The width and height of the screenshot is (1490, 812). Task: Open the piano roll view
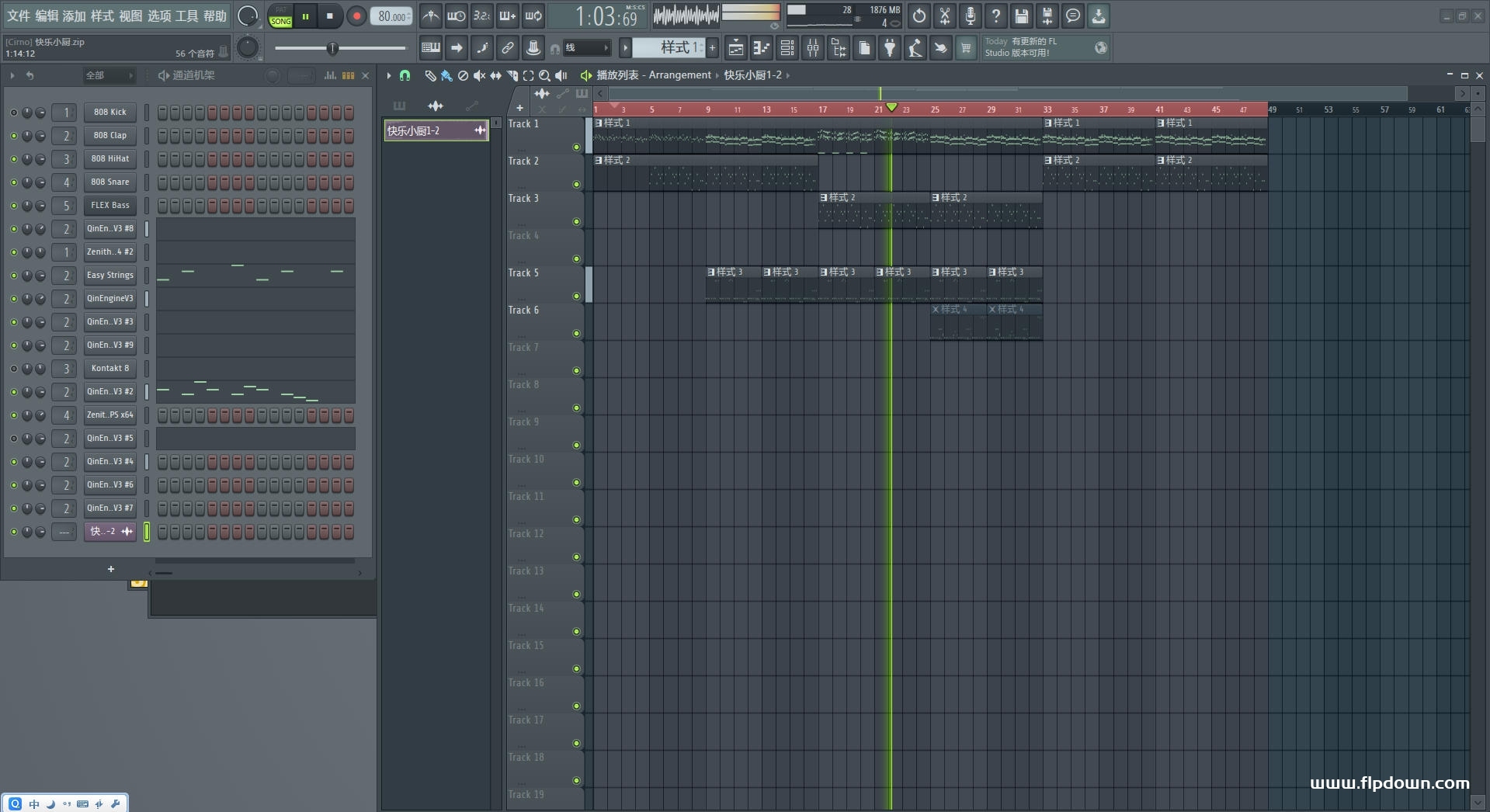click(761, 48)
